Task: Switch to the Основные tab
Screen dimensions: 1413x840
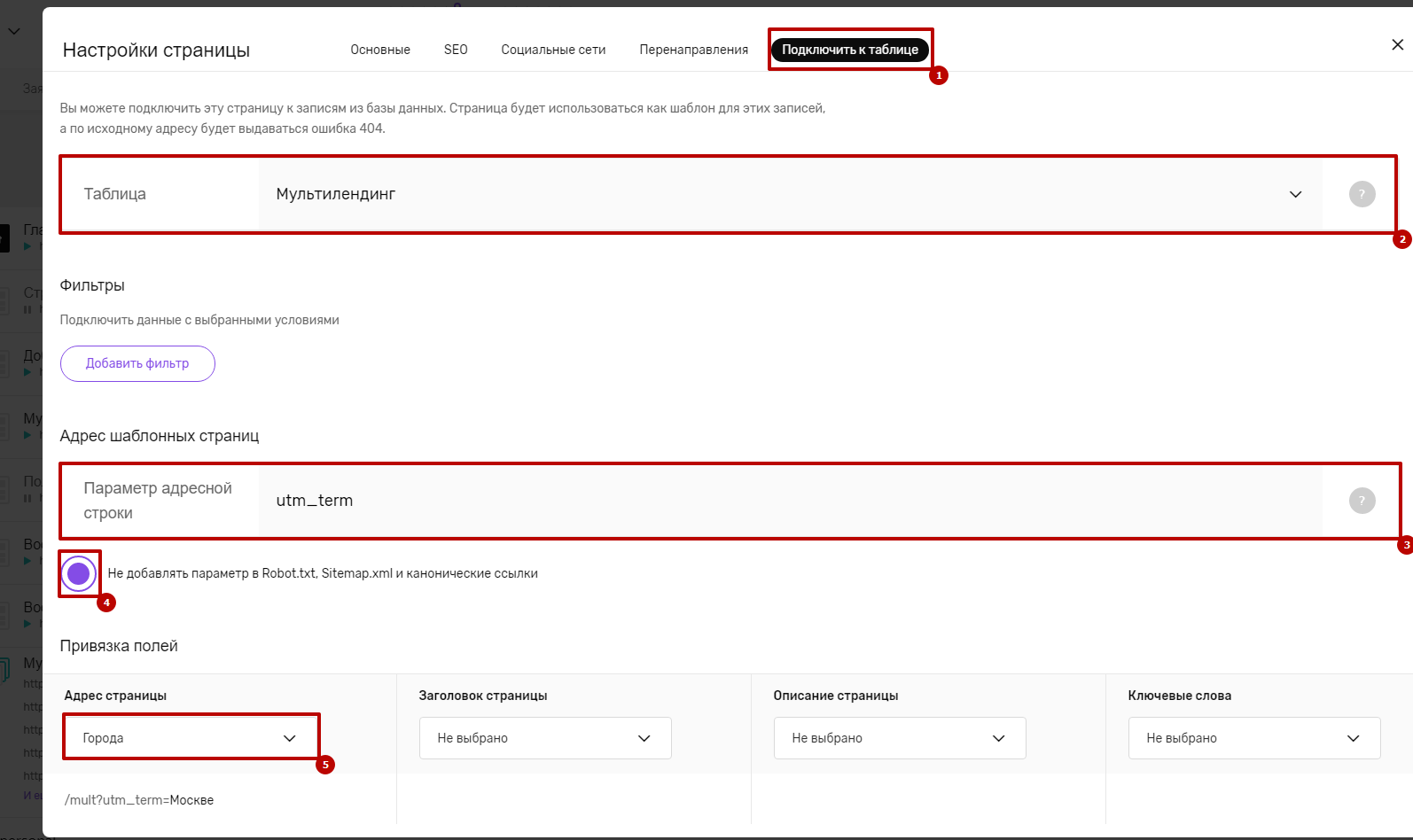Action: tap(380, 50)
